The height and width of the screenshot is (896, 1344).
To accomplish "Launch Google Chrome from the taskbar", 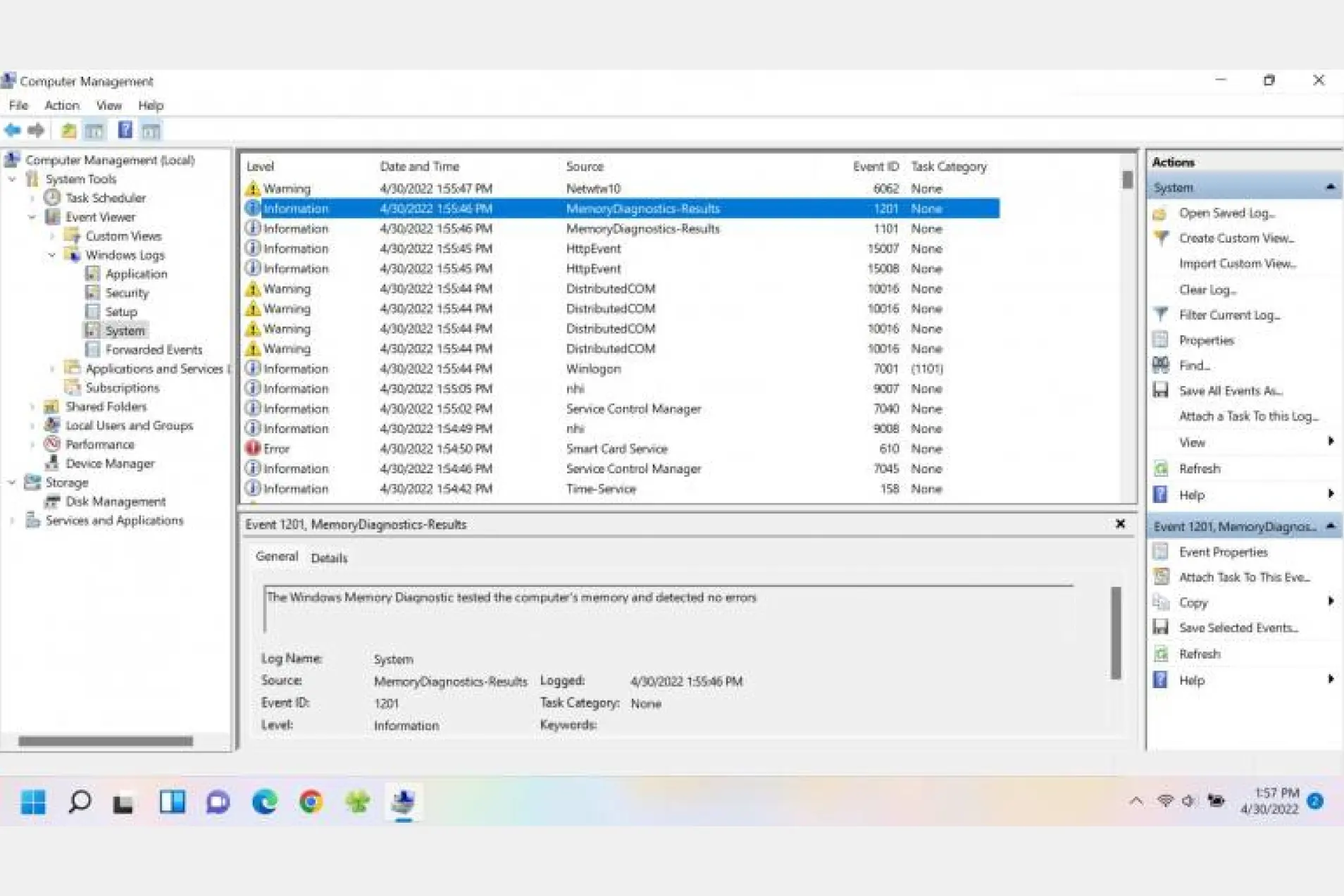I will coord(311,802).
